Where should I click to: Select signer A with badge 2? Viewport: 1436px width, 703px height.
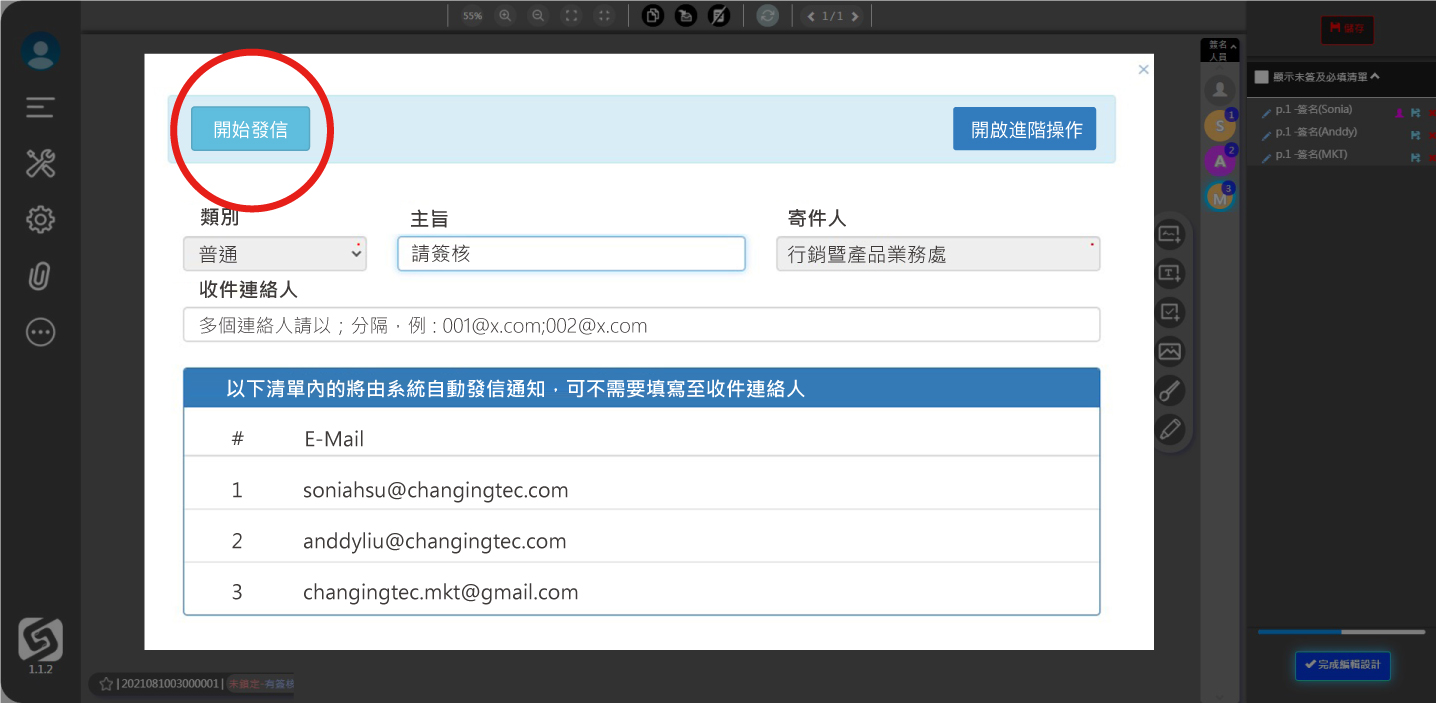1219,160
